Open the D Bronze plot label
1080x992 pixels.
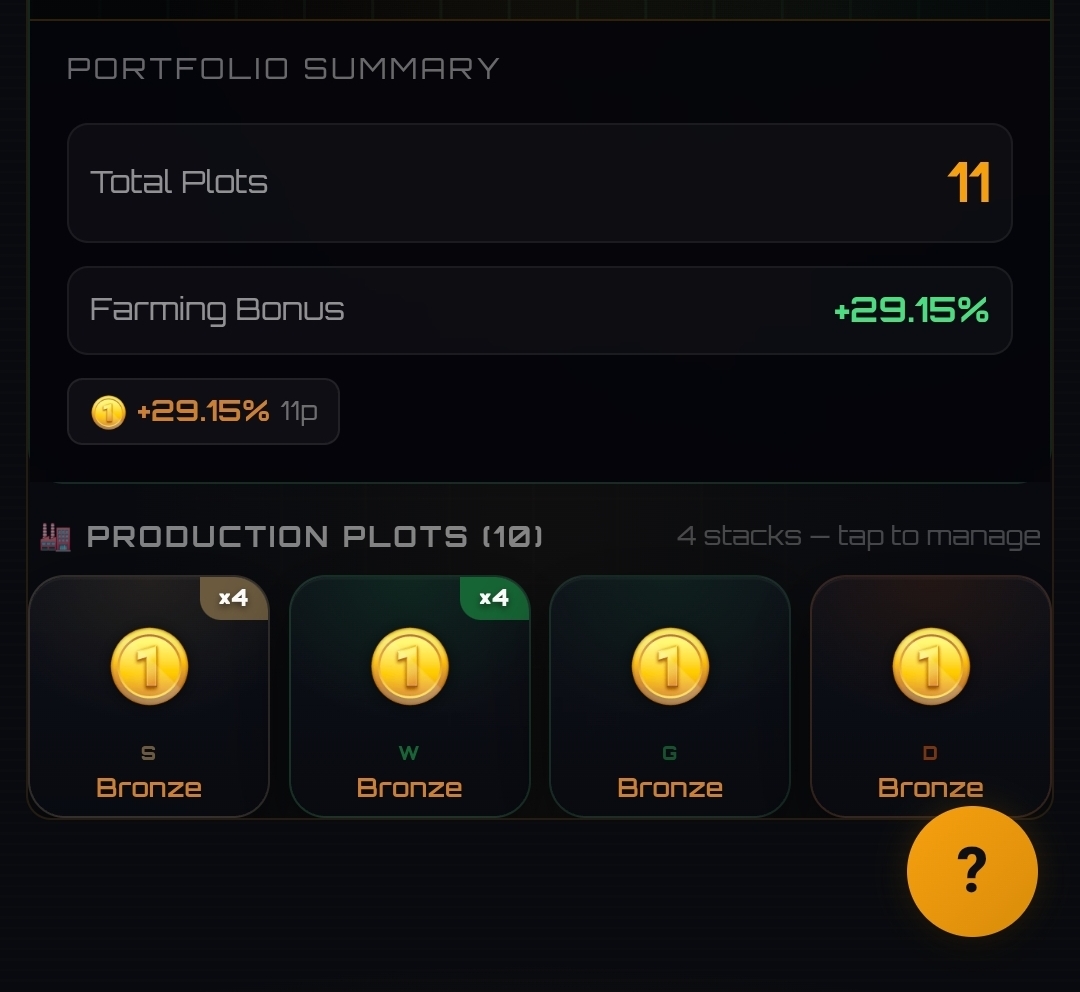931,787
